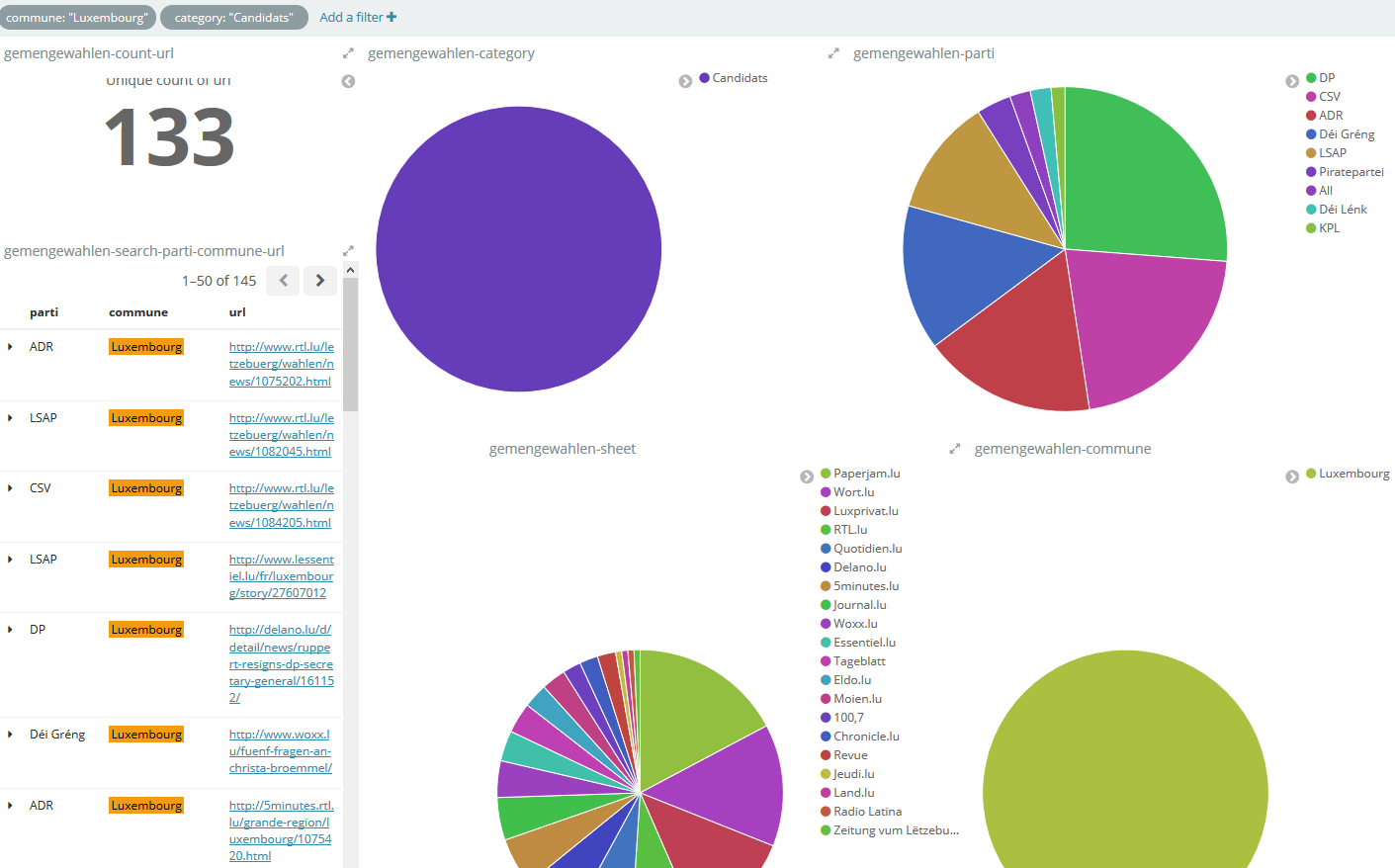This screenshot has width=1395, height=868.
Task: Go to previous page of results
Action: click(x=283, y=281)
